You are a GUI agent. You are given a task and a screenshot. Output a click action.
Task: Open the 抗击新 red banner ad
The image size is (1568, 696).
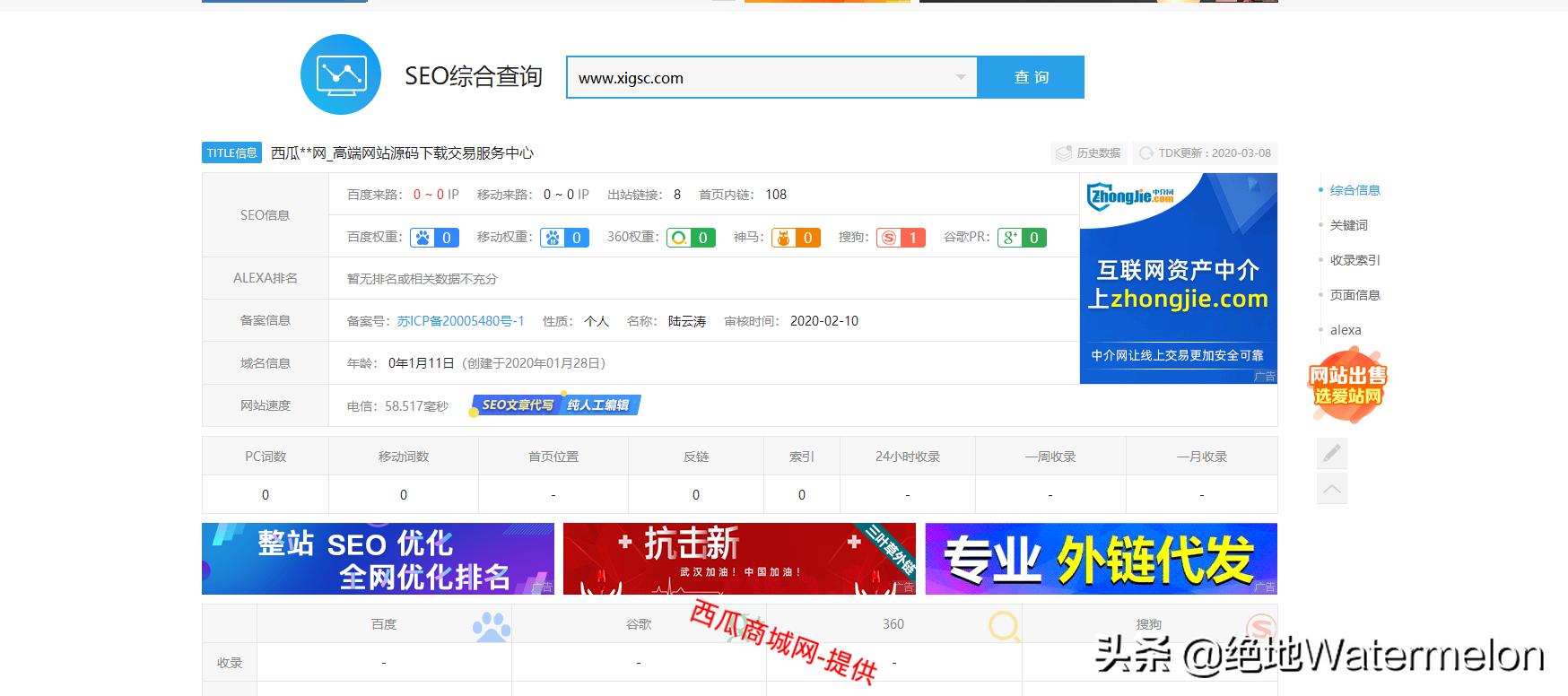coord(739,559)
